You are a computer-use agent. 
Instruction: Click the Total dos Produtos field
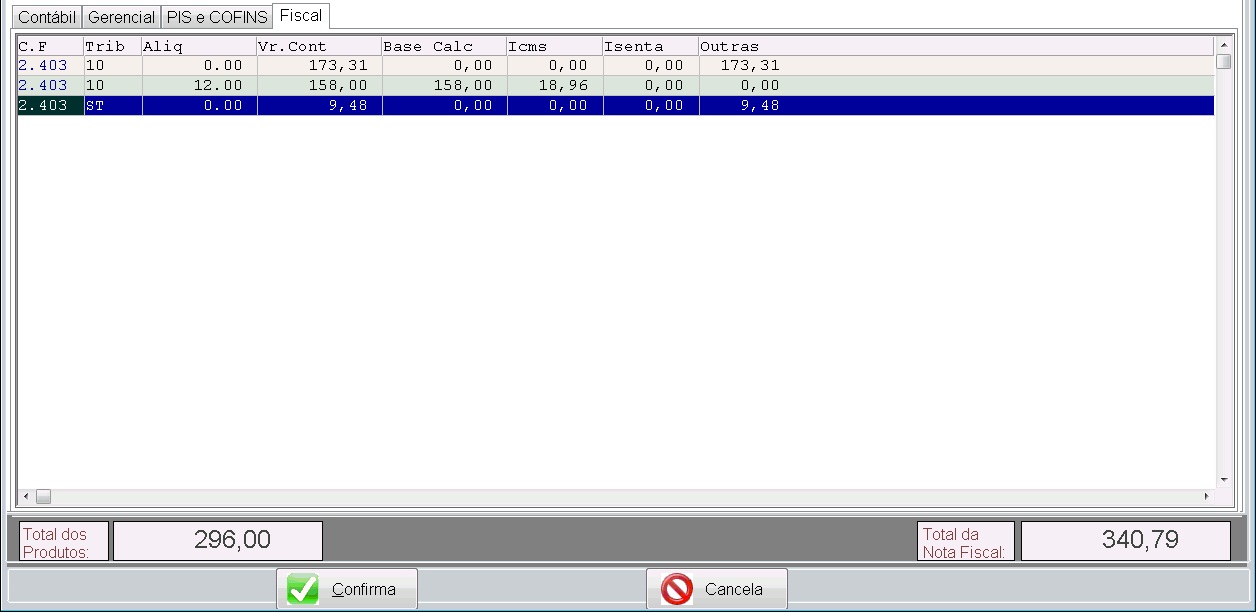217,541
